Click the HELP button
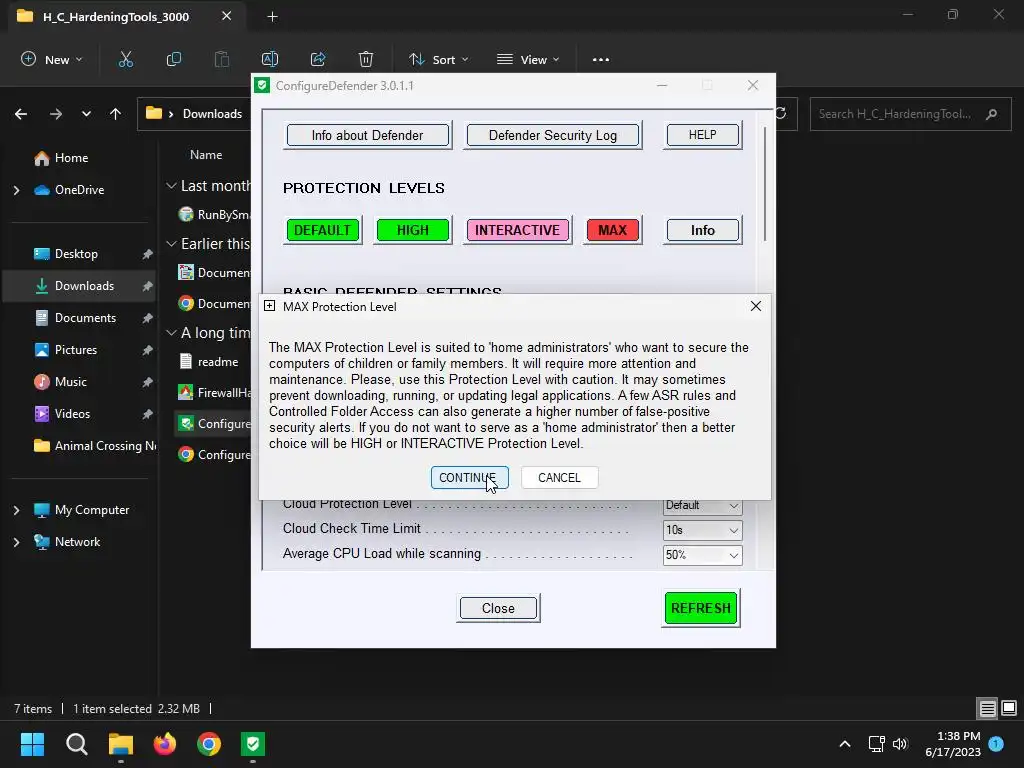This screenshot has height=768, width=1024. [x=703, y=135]
